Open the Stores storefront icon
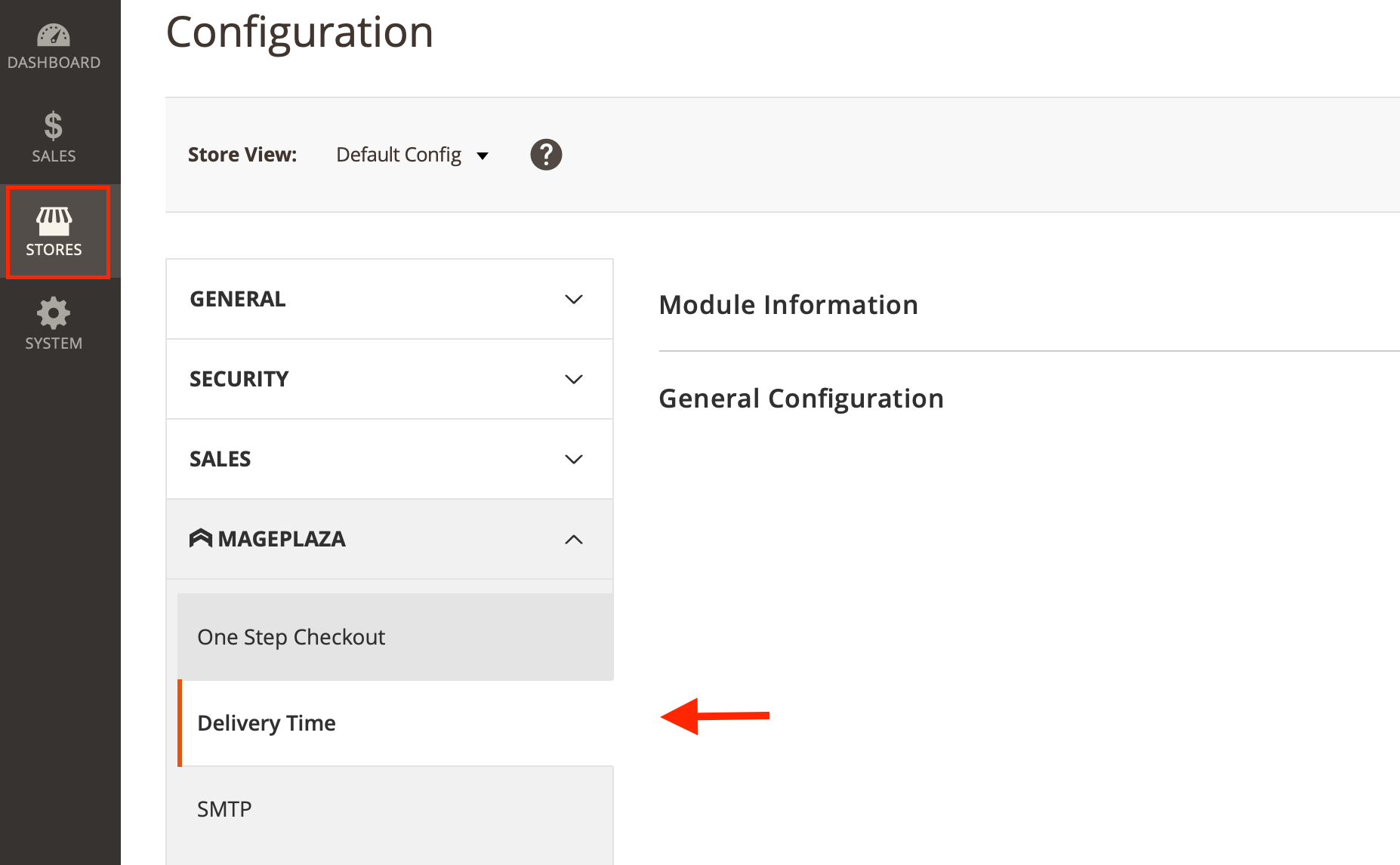 tap(54, 221)
